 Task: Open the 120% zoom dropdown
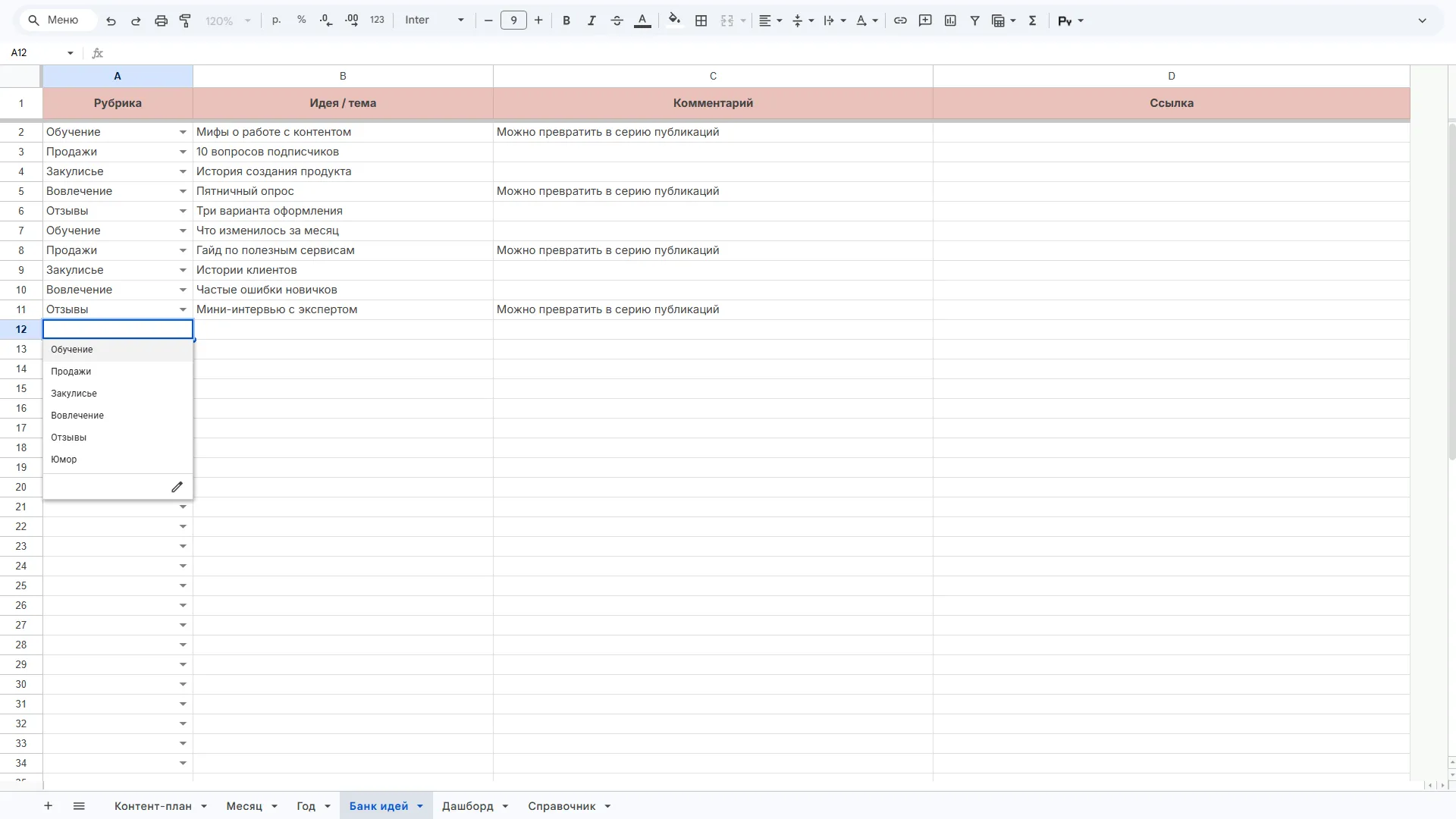(227, 20)
